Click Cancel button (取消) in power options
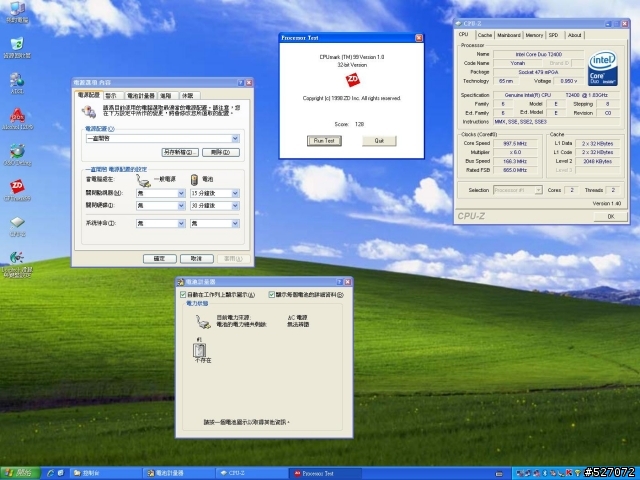The height and width of the screenshot is (480, 640). [197, 259]
